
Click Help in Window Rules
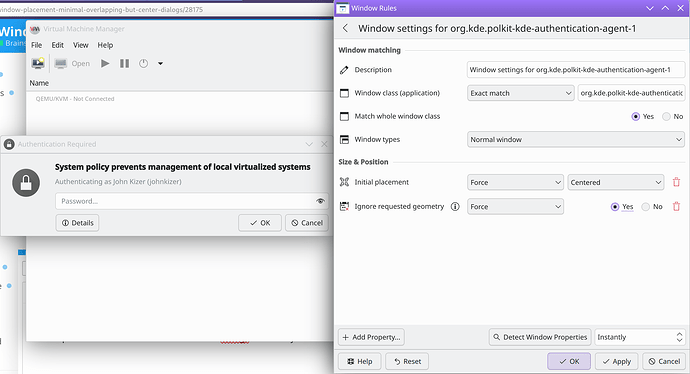(x=360, y=361)
